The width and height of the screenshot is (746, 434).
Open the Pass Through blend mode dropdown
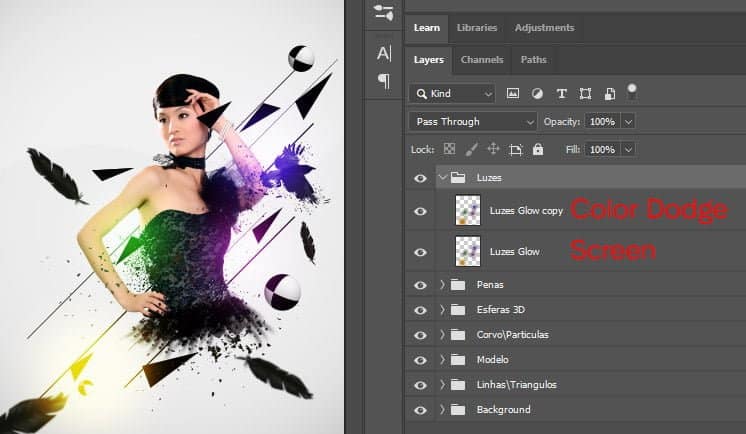click(472, 122)
